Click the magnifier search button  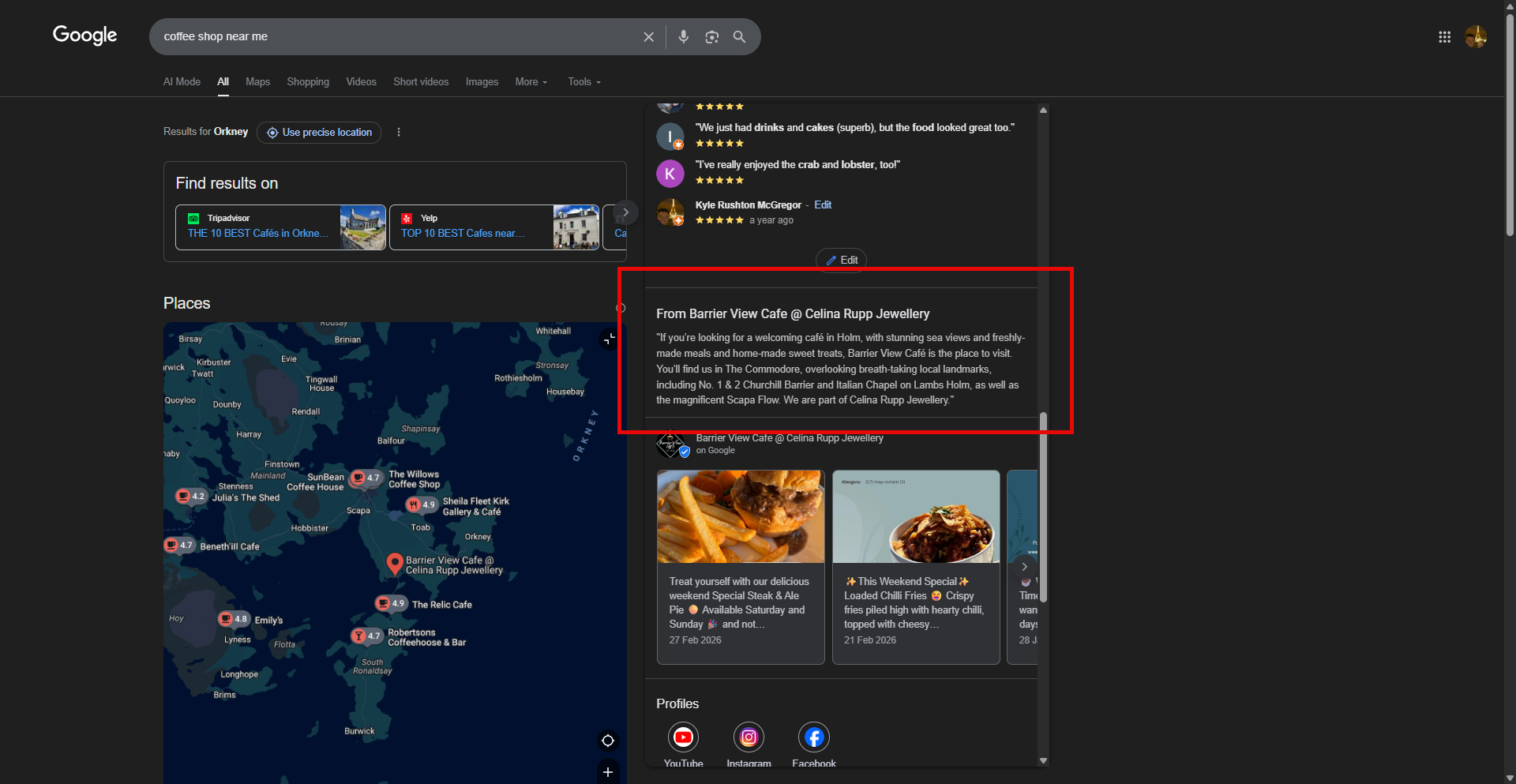pyautogui.click(x=739, y=37)
